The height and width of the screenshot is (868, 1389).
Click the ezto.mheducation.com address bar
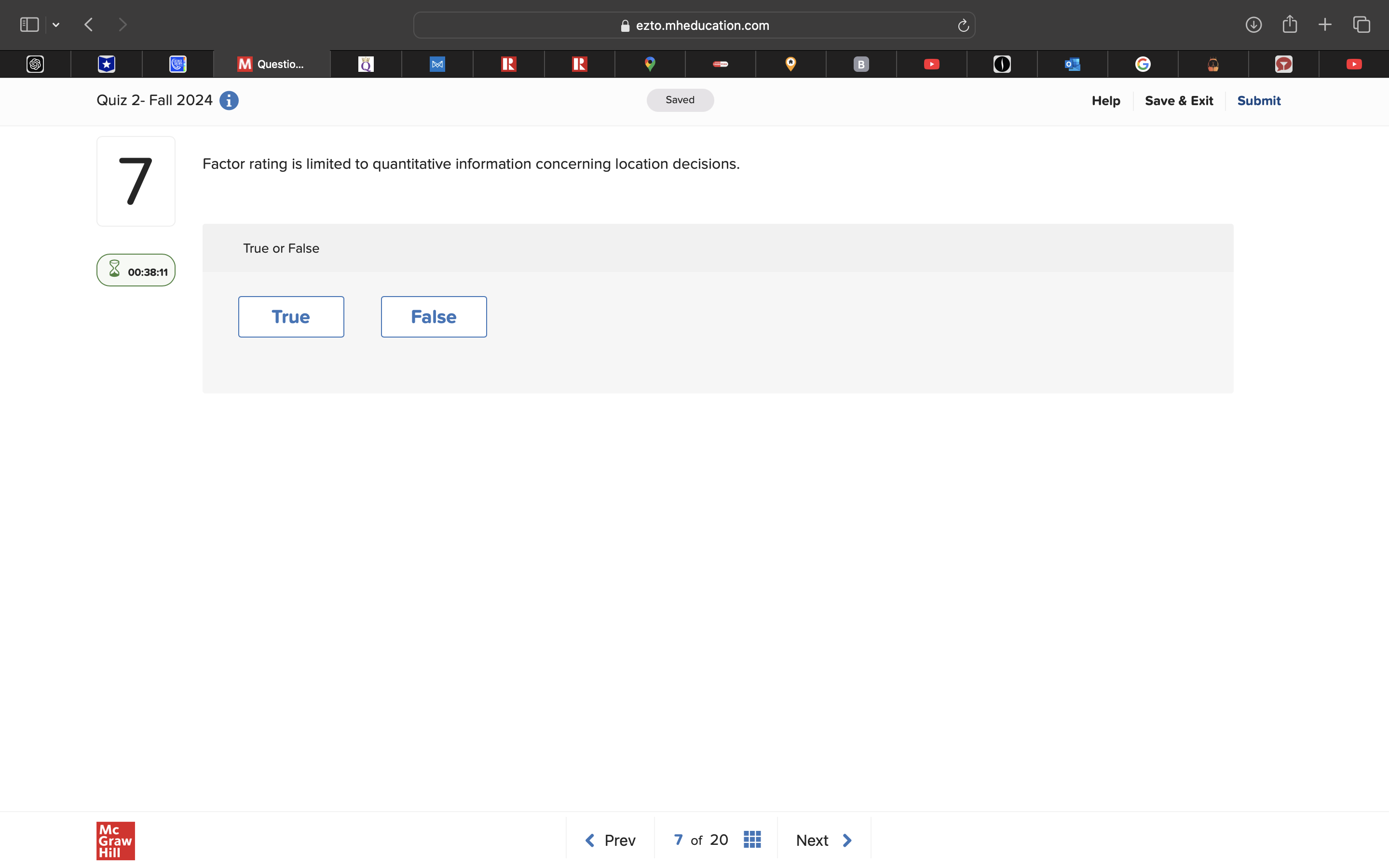(694, 25)
